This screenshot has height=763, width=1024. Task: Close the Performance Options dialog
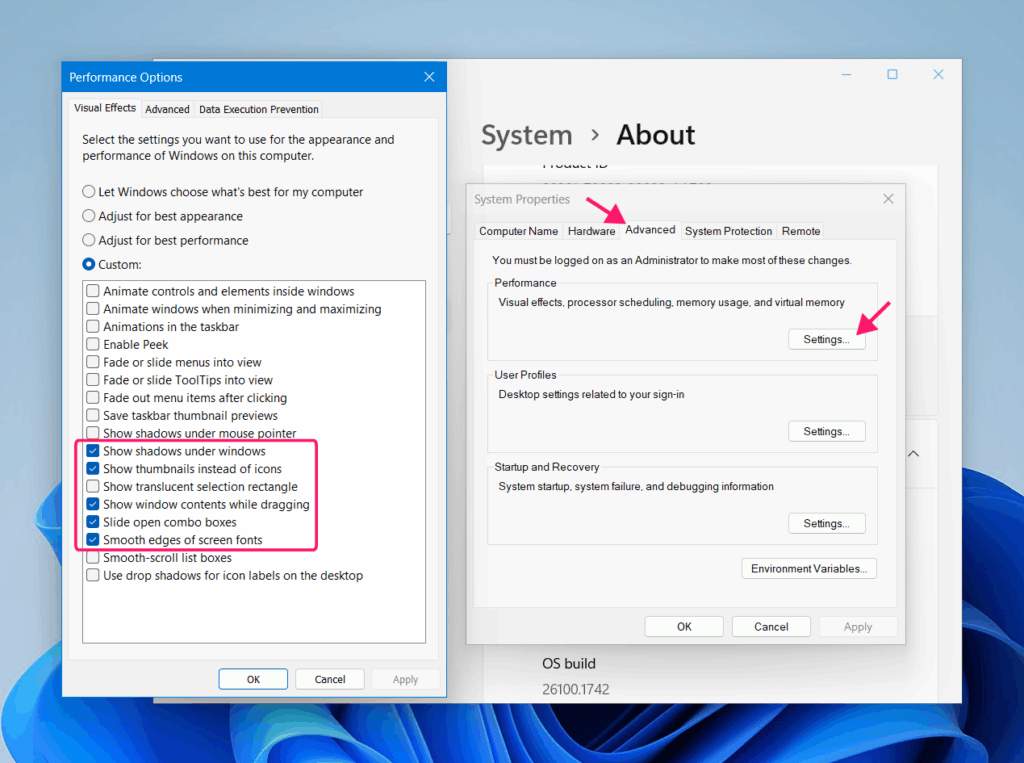pyautogui.click(x=429, y=77)
